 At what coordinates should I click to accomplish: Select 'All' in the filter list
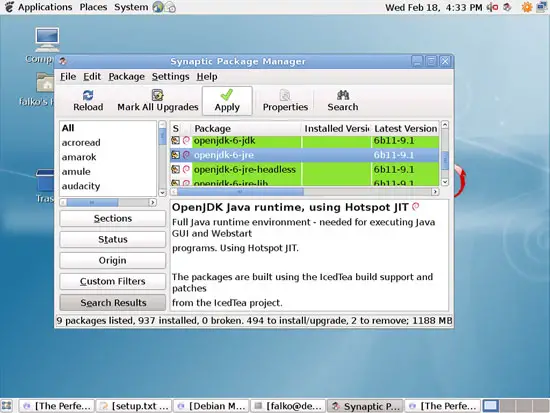[108, 128]
